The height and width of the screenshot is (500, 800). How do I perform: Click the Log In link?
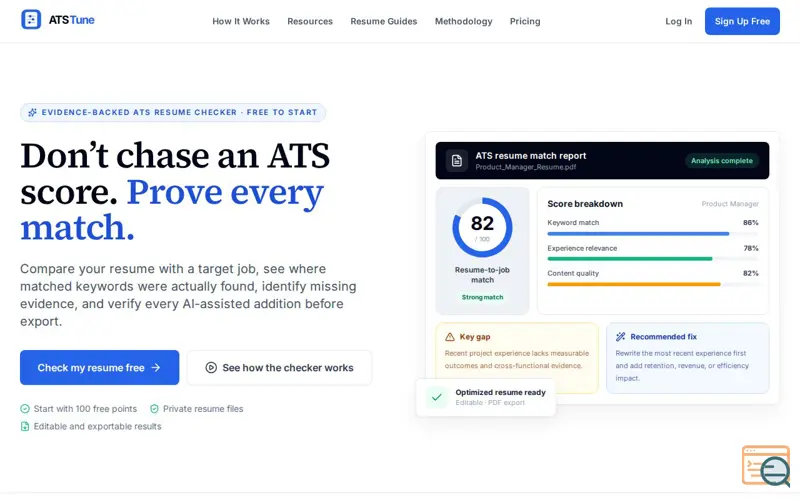tap(679, 21)
